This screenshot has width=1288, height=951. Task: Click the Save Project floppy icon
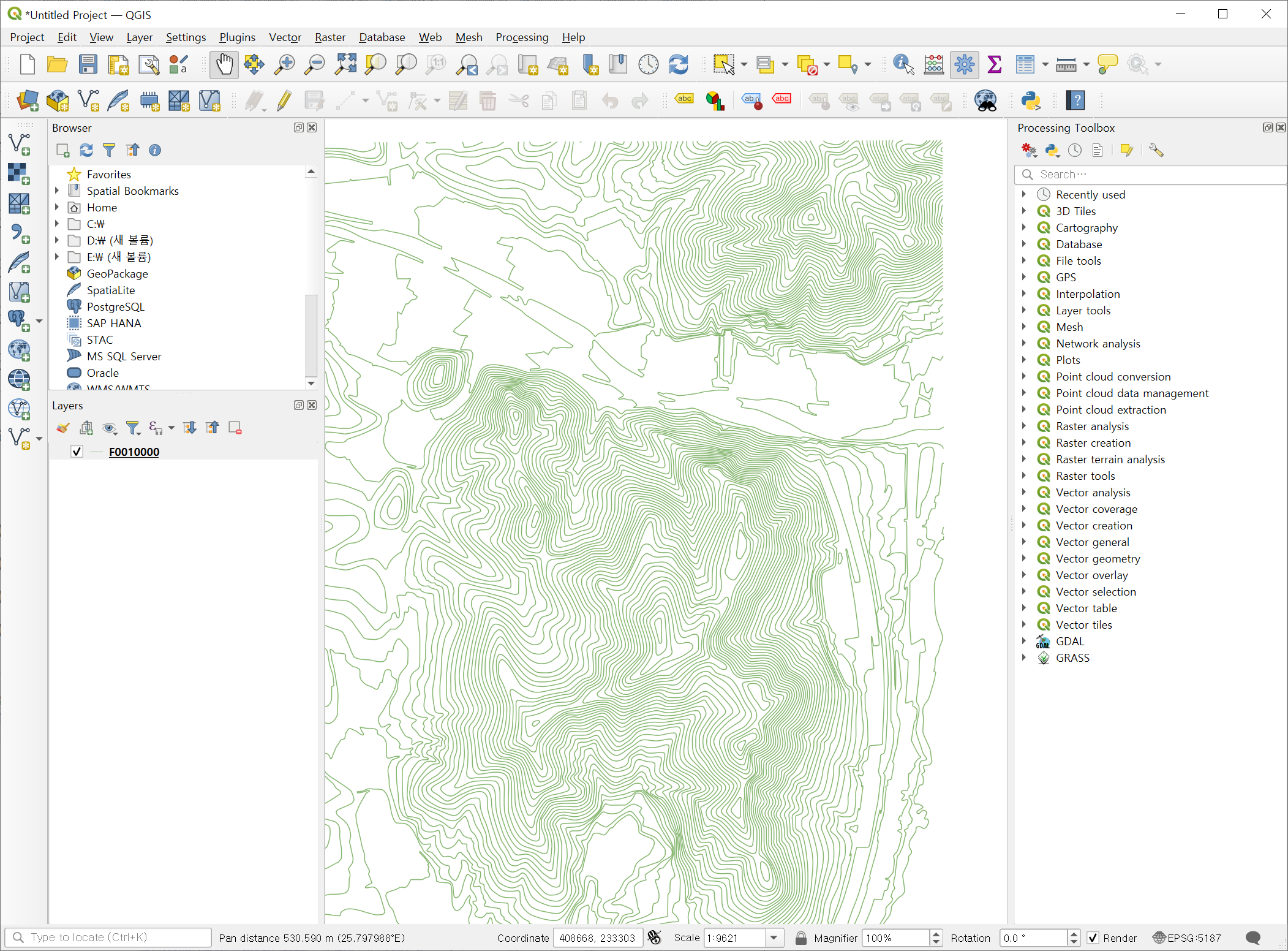point(88,64)
